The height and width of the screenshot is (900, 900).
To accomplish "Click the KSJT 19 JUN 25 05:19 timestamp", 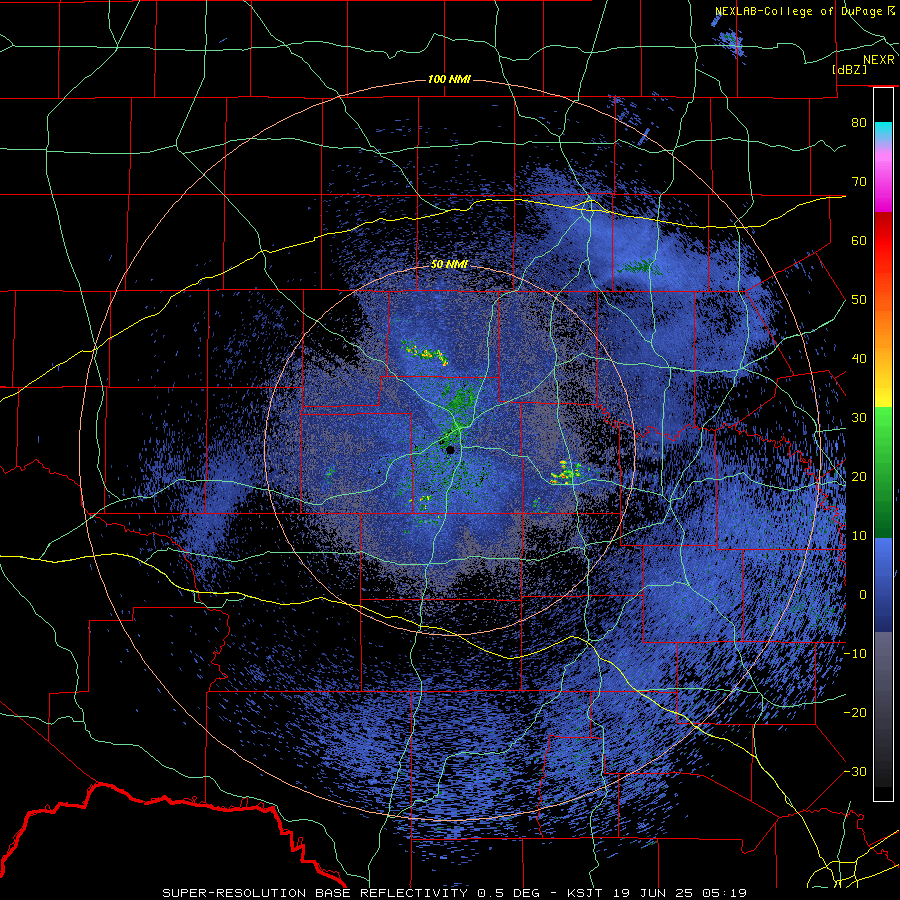I will point(656,893).
